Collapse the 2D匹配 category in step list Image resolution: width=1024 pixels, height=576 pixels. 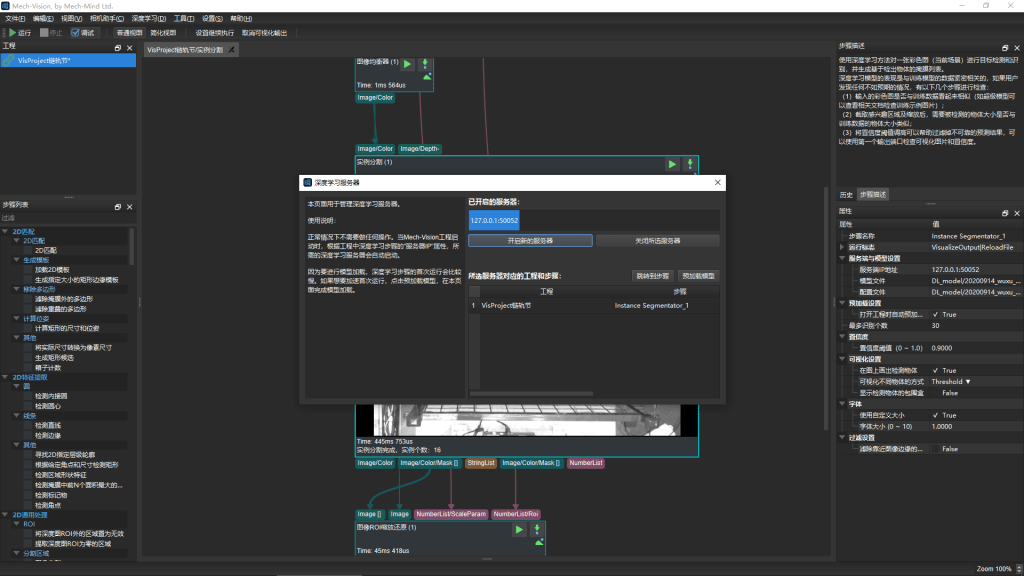pyautogui.click(x=7, y=231)
